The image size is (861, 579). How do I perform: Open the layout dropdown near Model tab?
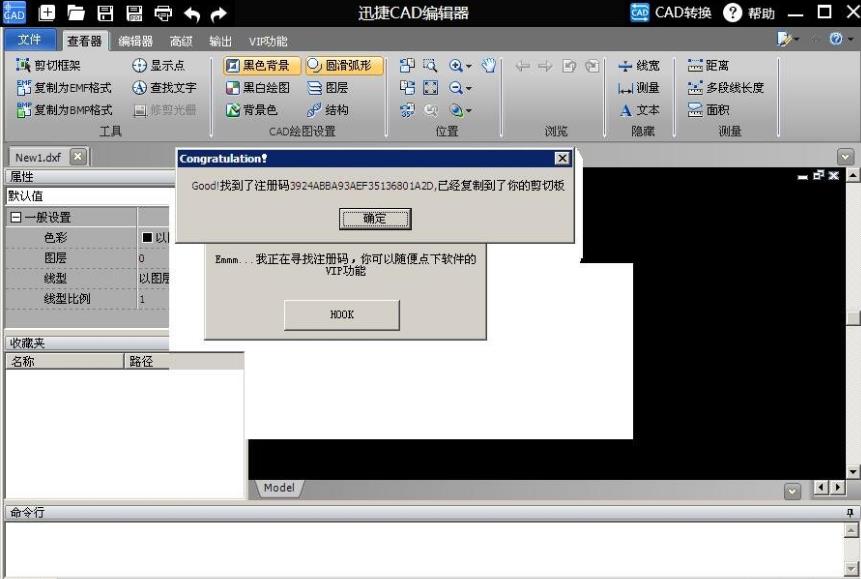coord(792,490)
